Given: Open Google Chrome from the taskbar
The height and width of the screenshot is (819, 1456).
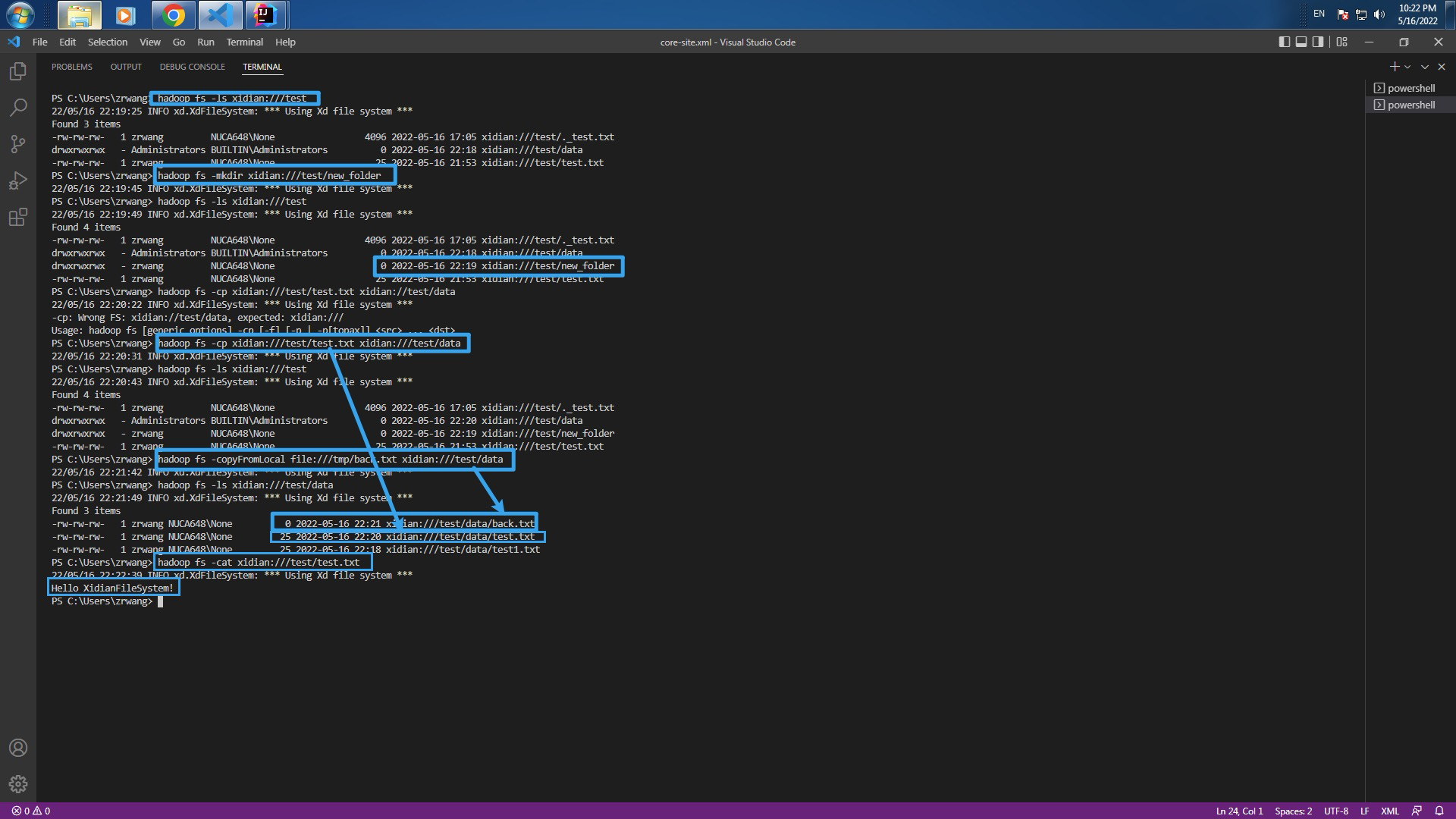Looking at the screenshot, I should point(173,15).
